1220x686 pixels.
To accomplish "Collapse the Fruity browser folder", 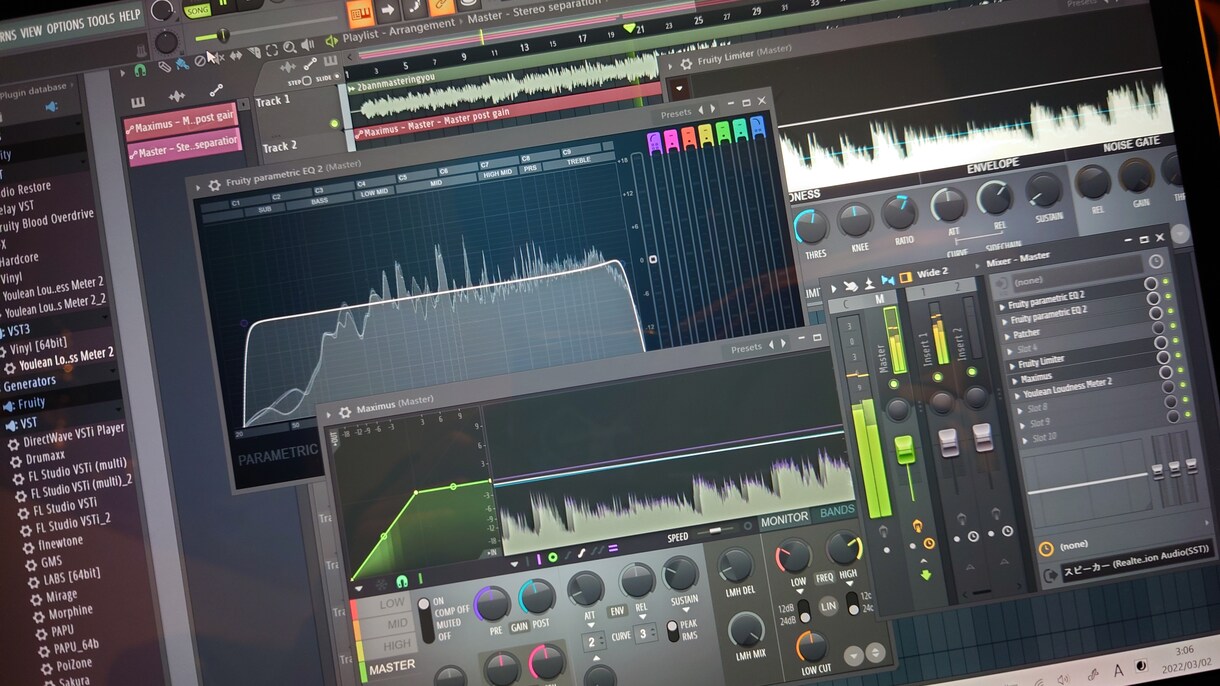I will pyautogui.click(x=30, y=403).
